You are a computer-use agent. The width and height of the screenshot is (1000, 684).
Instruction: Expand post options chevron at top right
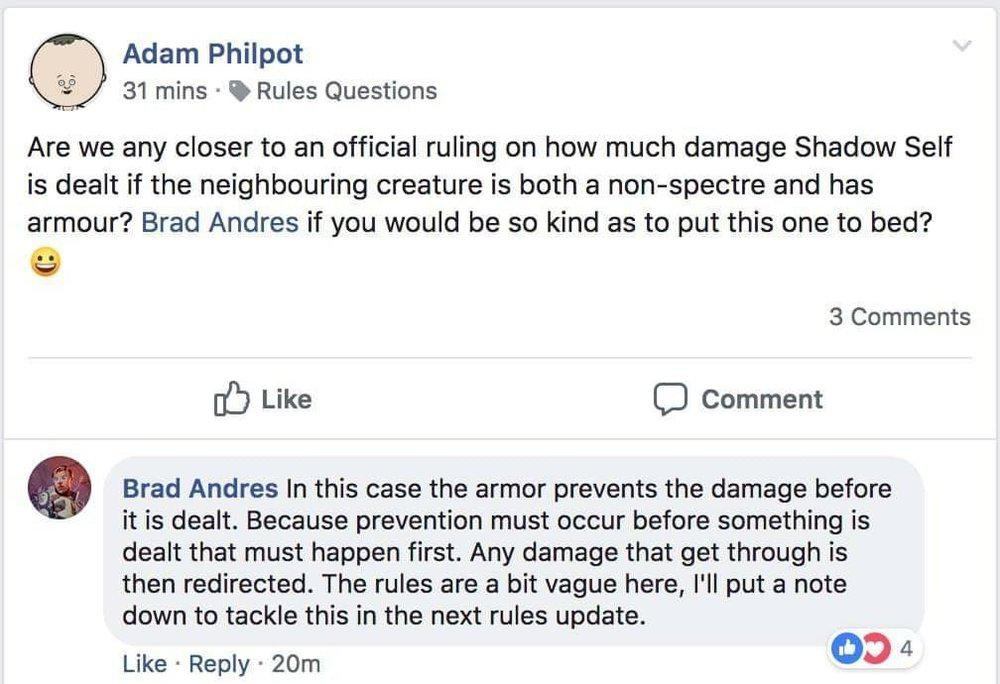pyautogui.click(x=961, y=46)
